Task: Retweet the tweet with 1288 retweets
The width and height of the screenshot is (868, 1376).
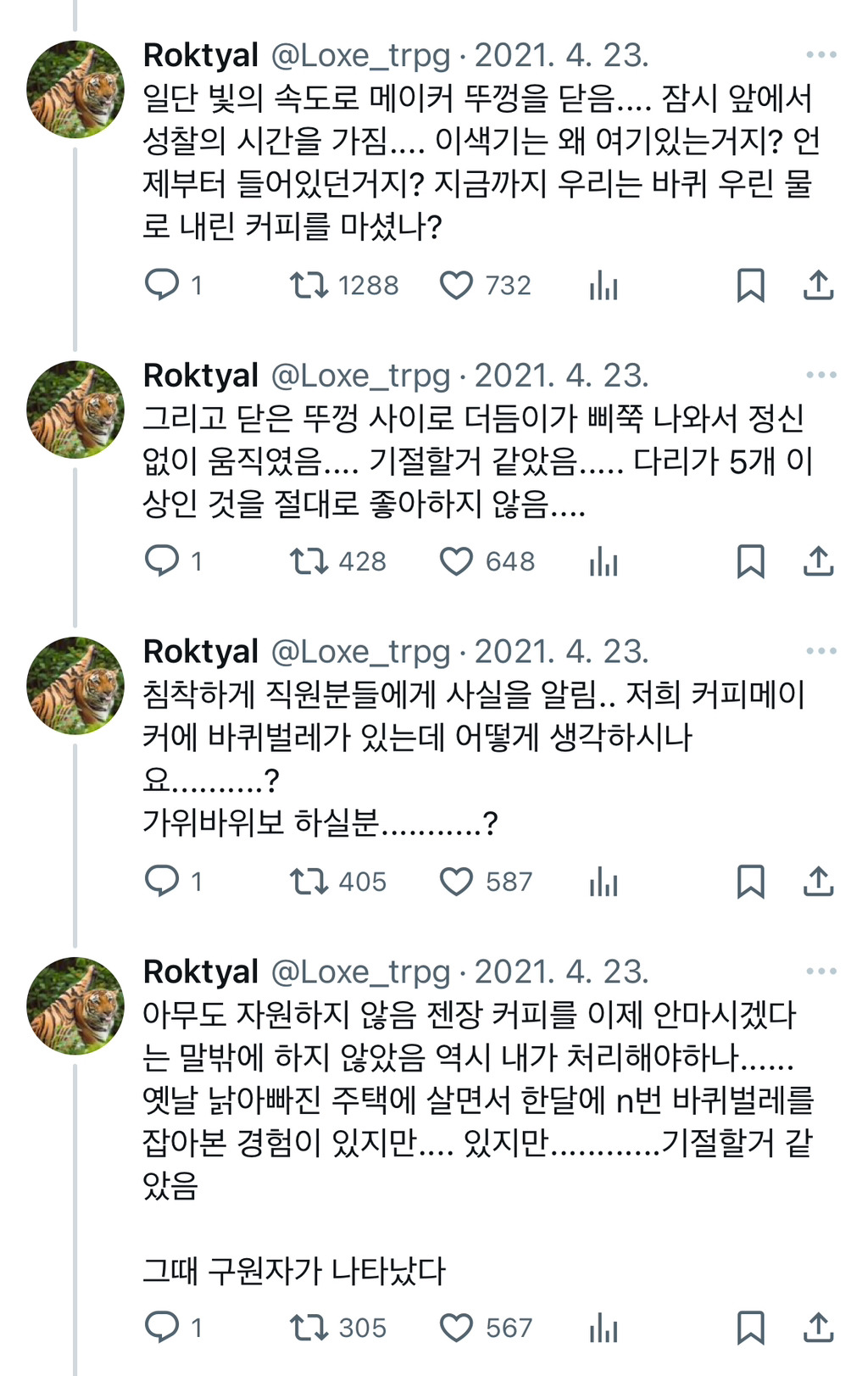Action: point(309,285)
